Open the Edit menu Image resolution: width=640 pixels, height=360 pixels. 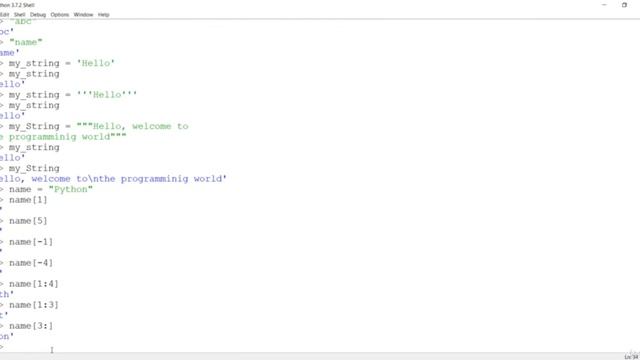tap(4, 15)
